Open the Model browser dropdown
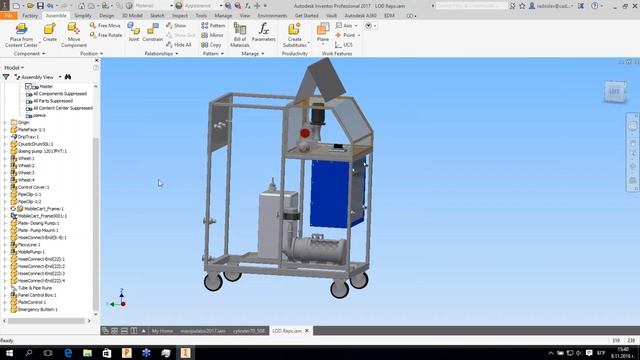 tap(14, 67)
